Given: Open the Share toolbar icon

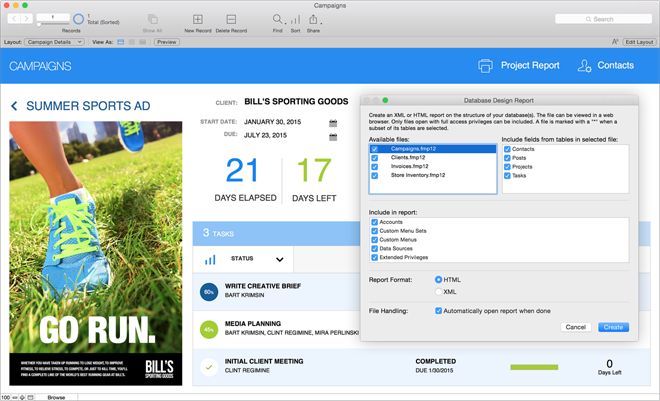Looking at the screenshot, I should point(313,19).
